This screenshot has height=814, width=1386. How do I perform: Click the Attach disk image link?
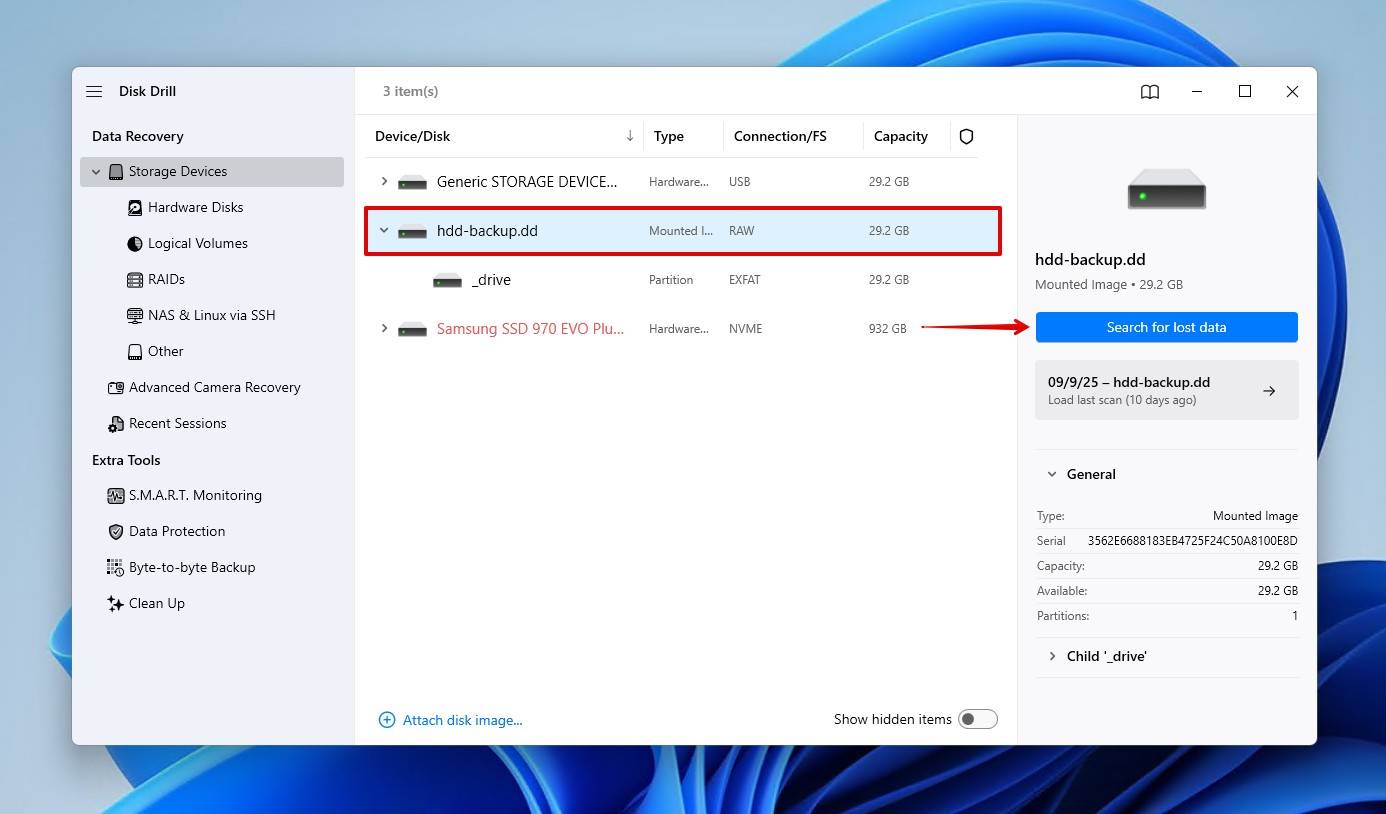point(462,720)
